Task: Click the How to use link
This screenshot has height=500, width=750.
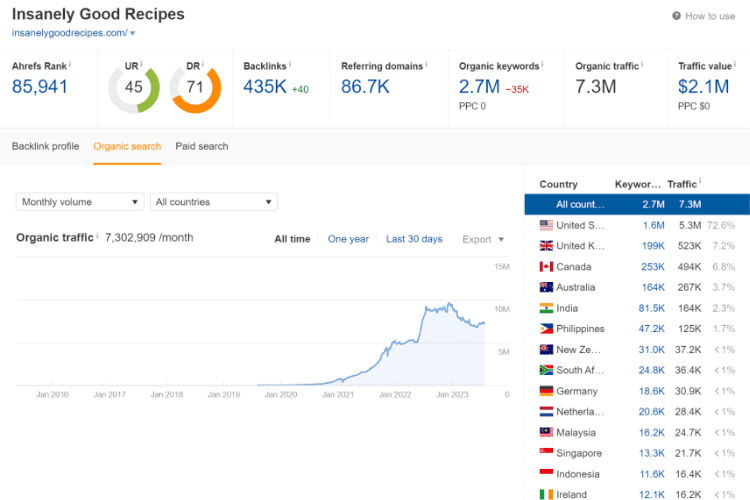Action: pos(710,16)
